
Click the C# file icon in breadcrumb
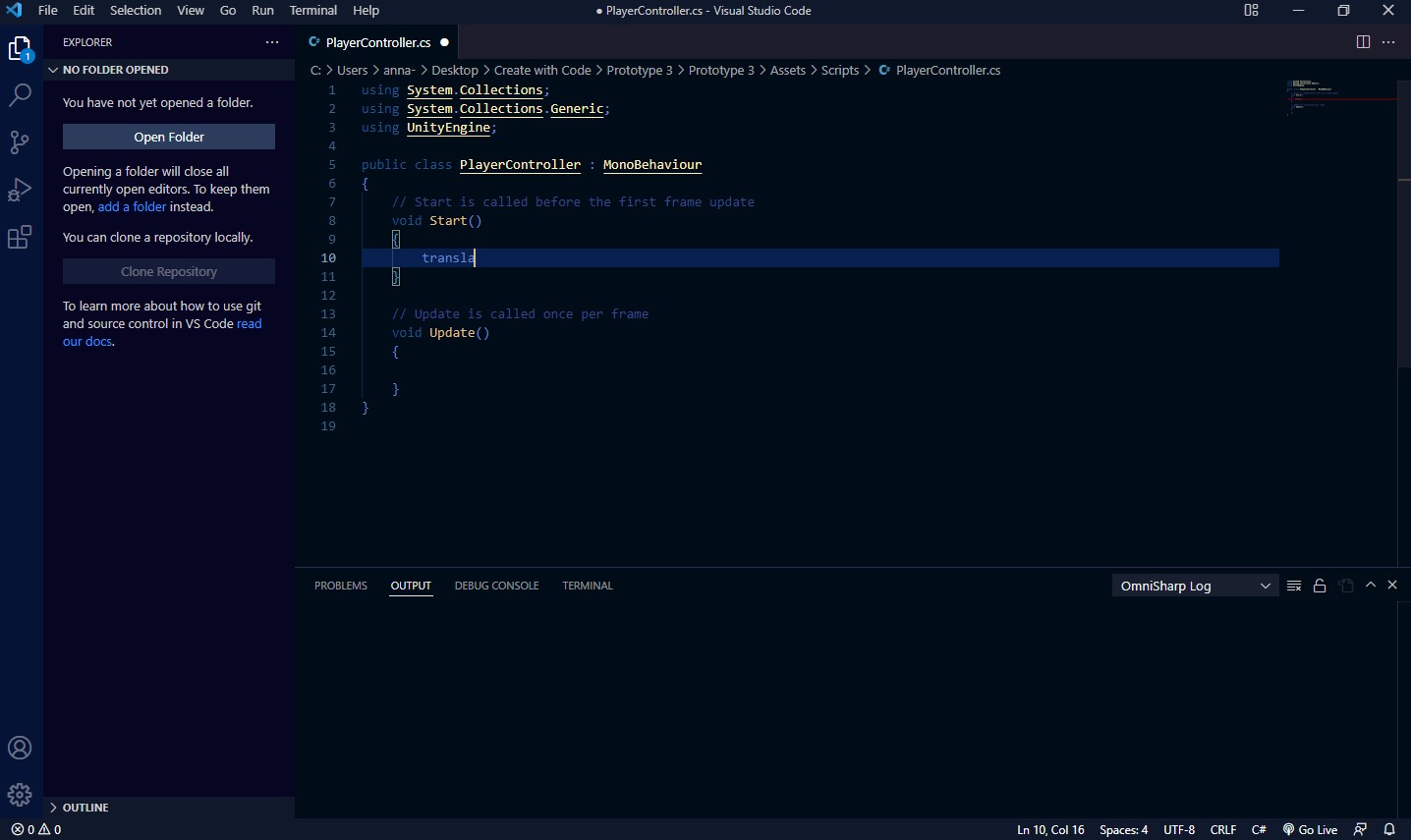[884, 71]
